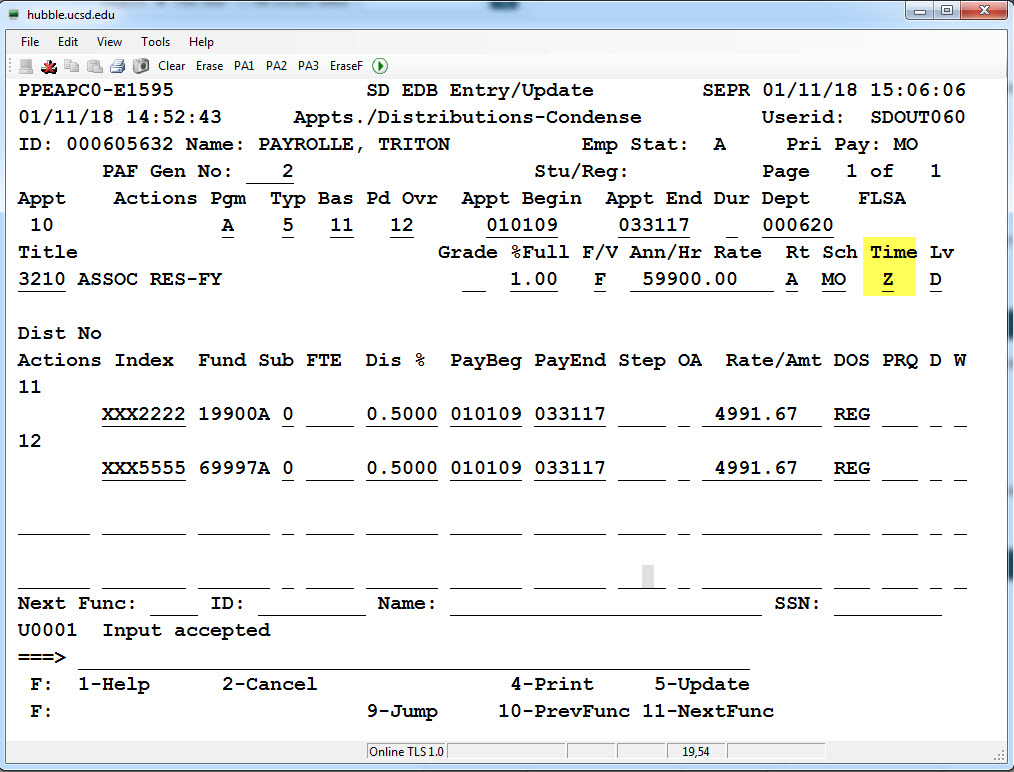
Task: Click the Appt Begin field 010109 under Appt Begin
Action: (x=522, y=226)
